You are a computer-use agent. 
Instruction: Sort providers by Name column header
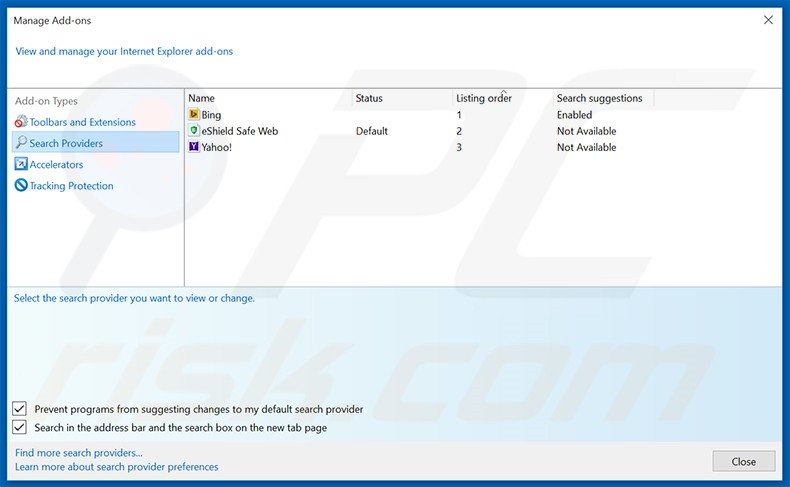(x=269, y=98)
